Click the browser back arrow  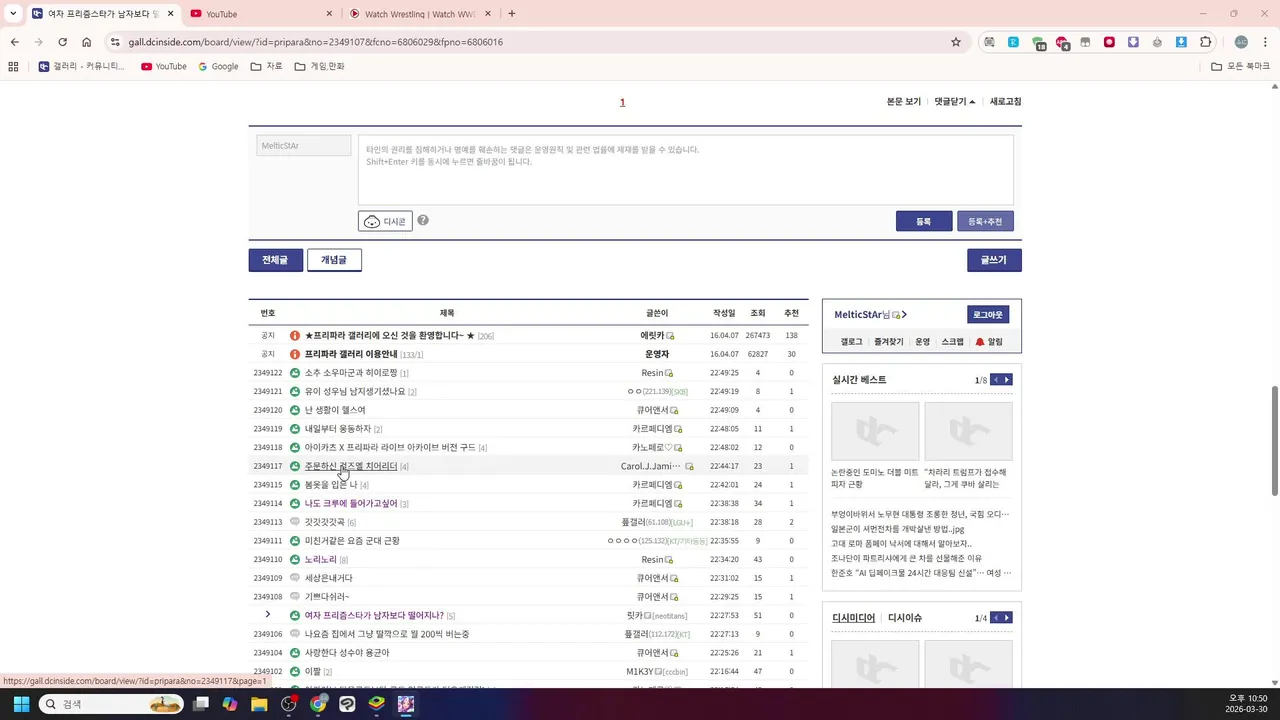14,42
